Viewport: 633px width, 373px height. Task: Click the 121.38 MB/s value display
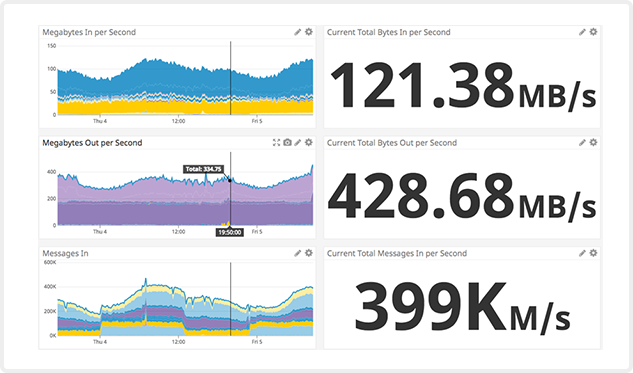463,85
